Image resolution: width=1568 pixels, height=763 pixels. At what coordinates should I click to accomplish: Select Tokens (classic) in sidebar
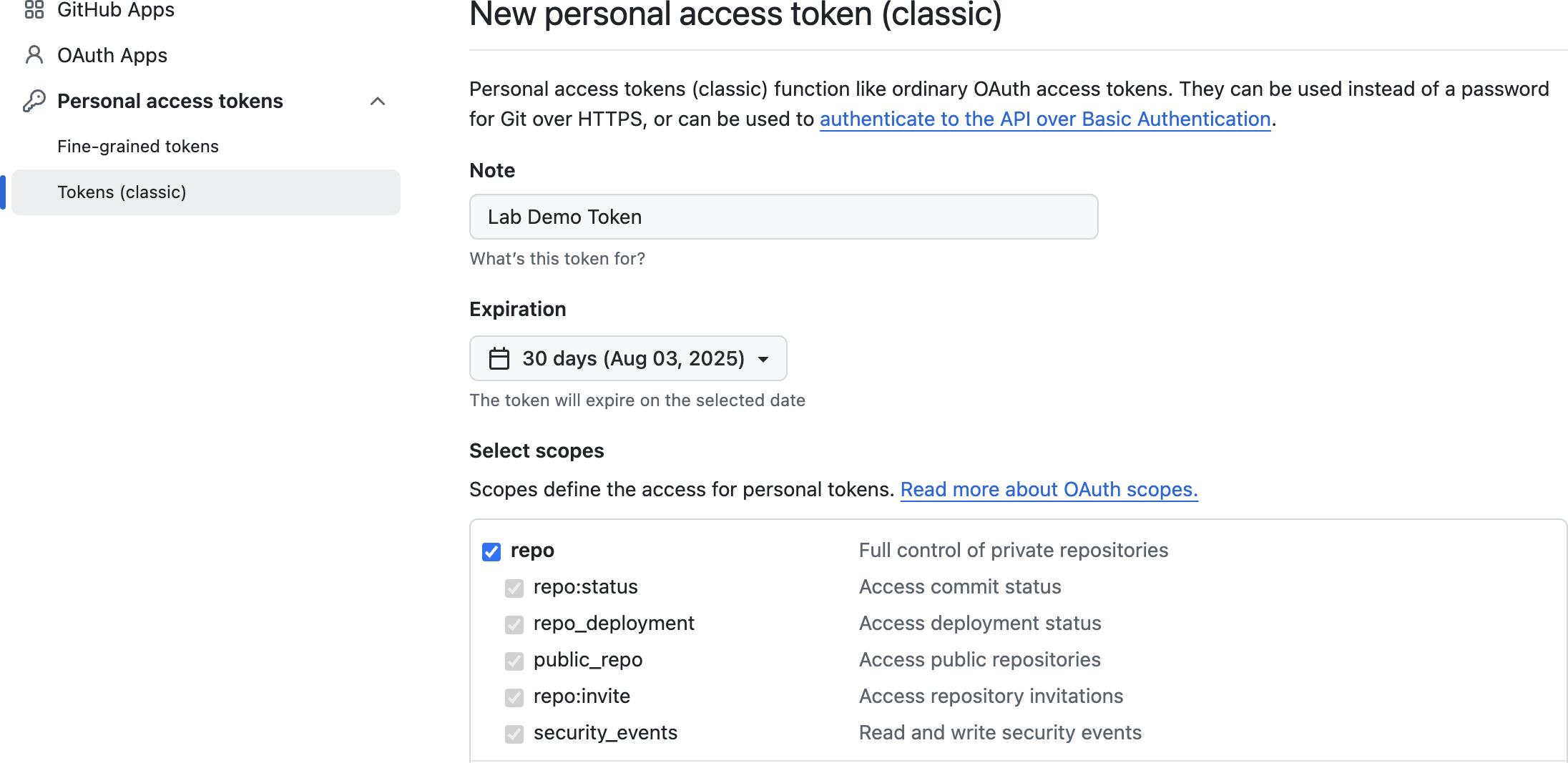point(122,192)
